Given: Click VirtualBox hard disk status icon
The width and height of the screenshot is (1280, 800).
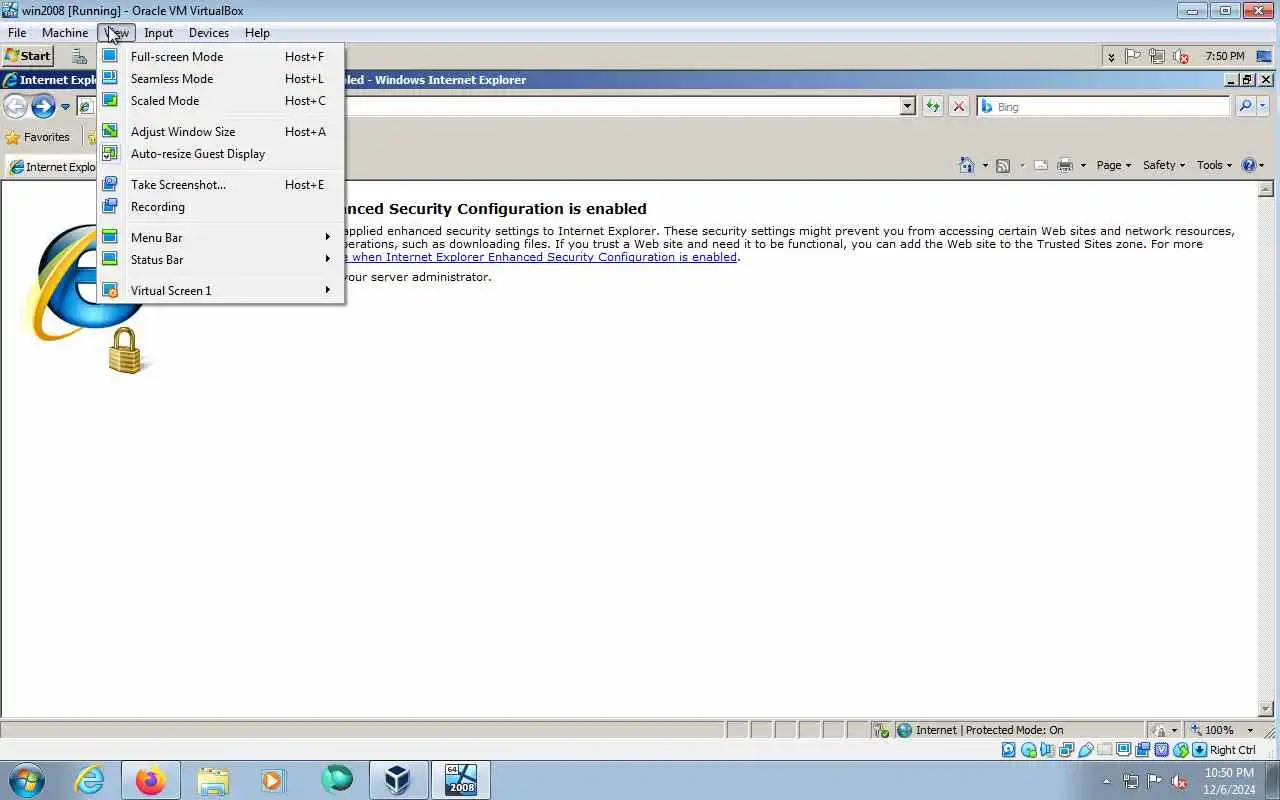Looking at the screenshot, I should pyautogui.click(x=1008, y=750).
